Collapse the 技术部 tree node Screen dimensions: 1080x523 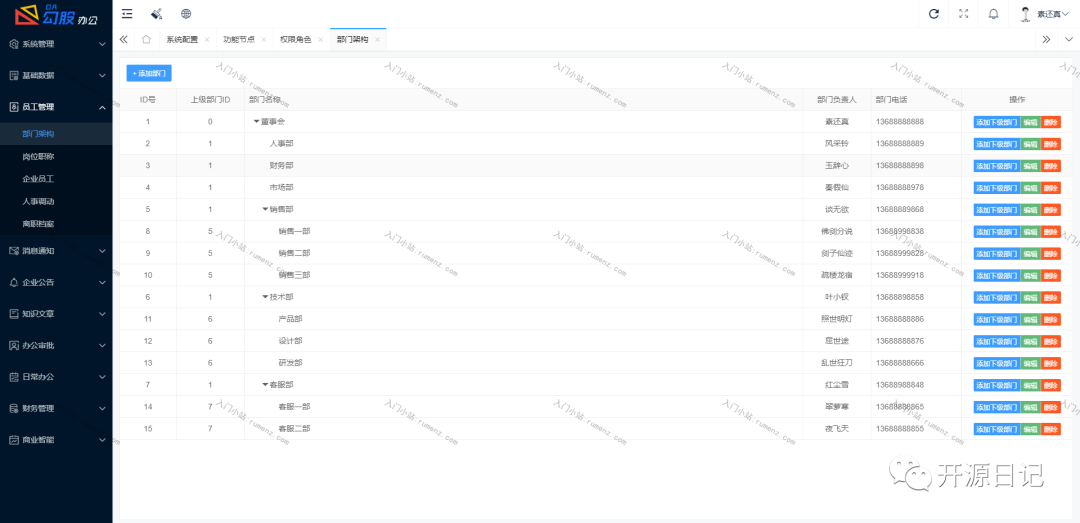point(265,297)
